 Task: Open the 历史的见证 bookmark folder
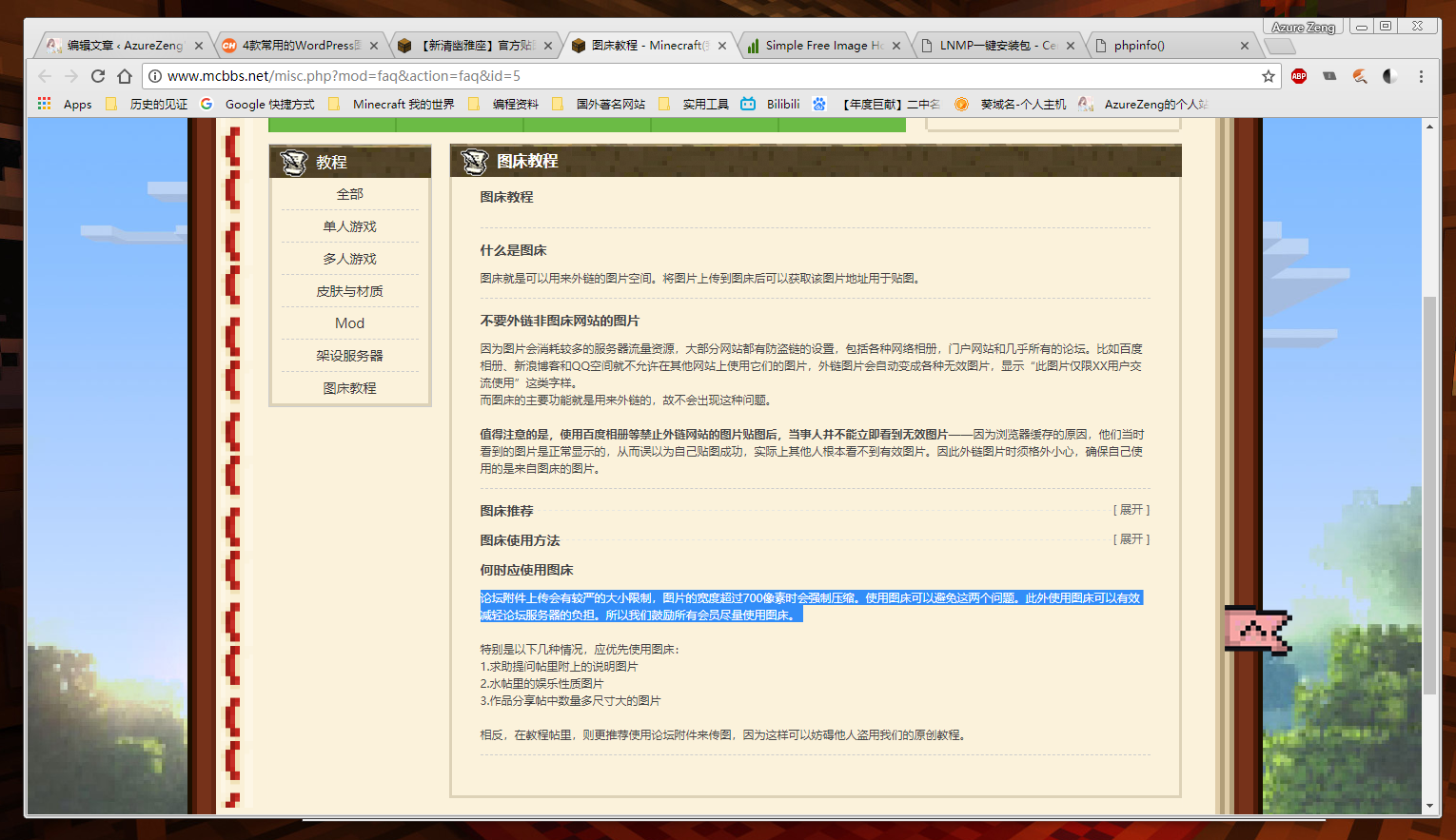pyautogui.click(x=148, y=104)
